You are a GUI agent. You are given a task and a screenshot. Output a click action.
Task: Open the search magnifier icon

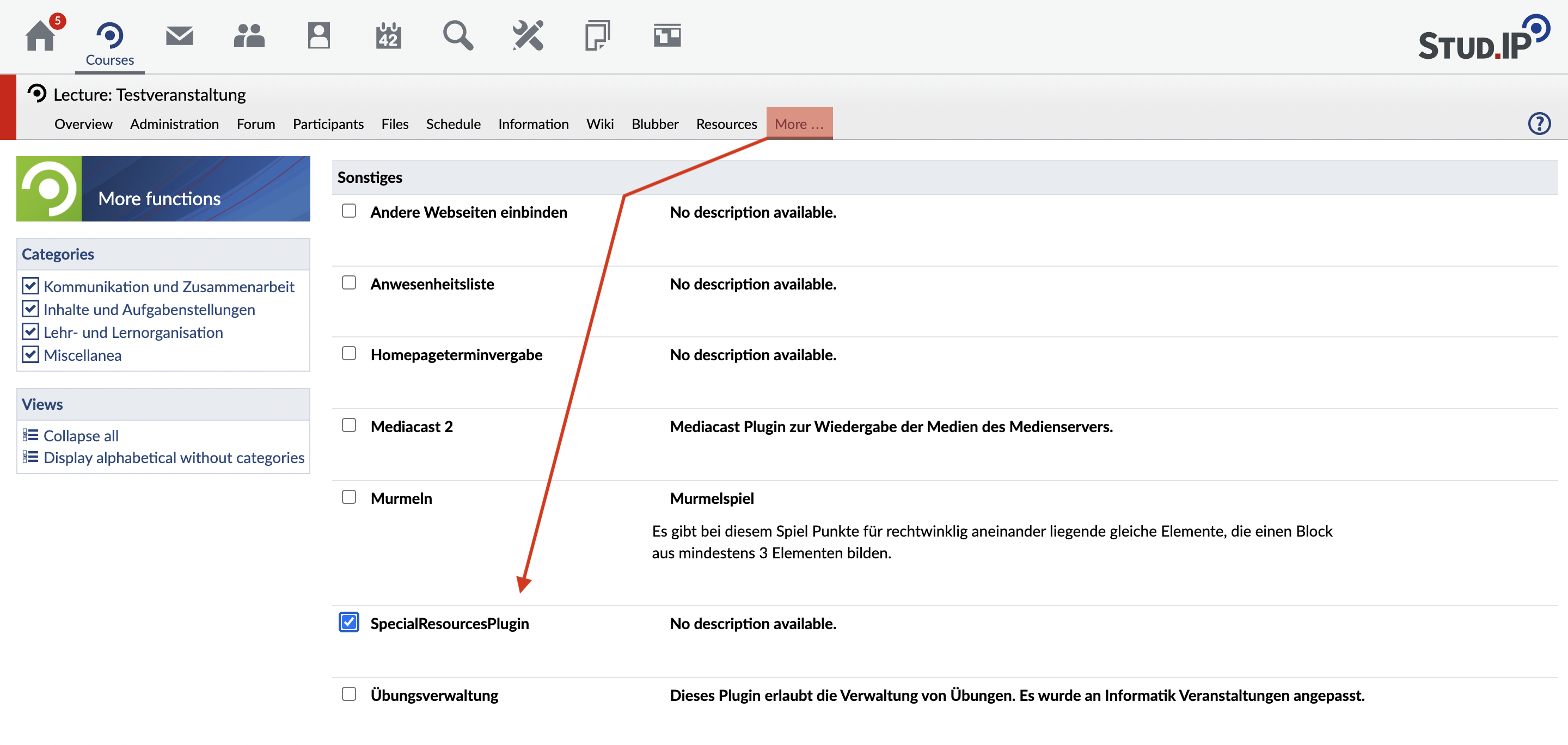[458, 36]
